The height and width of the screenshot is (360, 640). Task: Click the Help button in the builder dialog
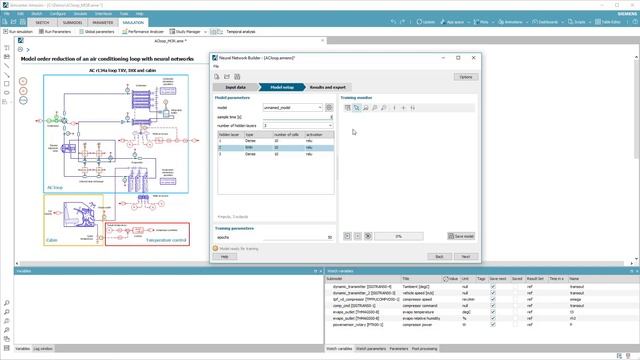click(224, 256)
